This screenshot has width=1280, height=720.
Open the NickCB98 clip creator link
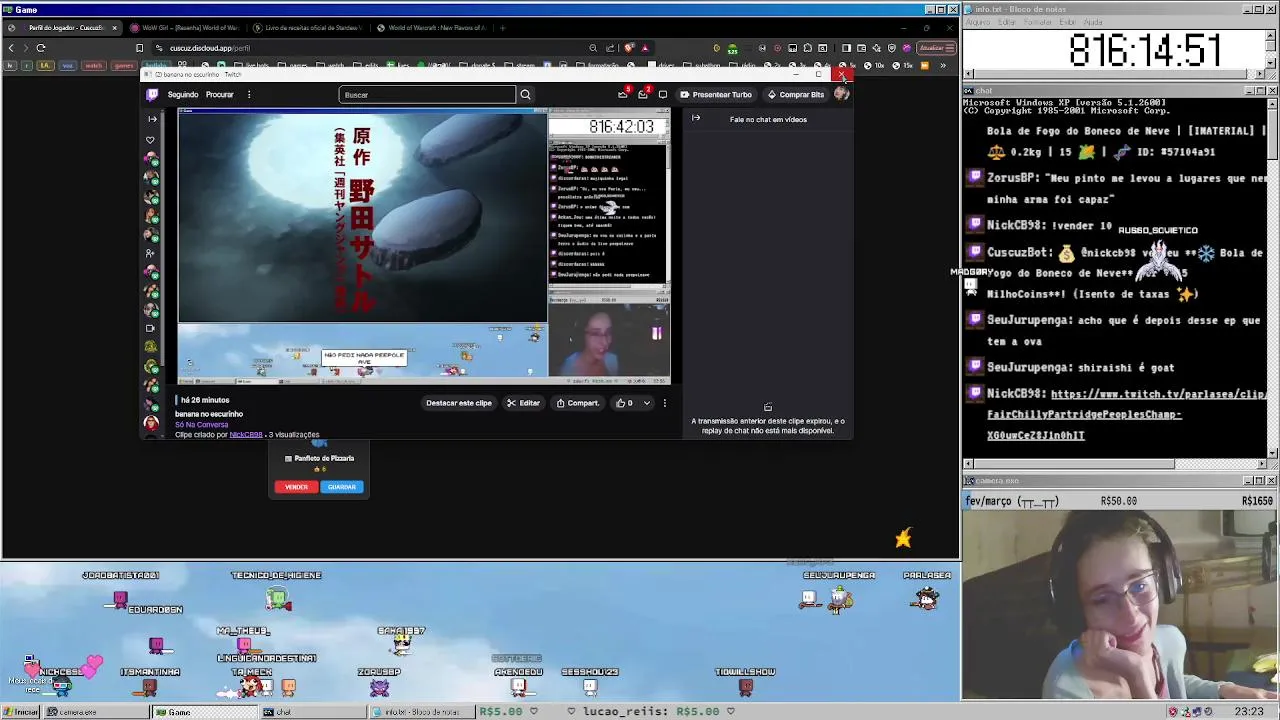246,435
